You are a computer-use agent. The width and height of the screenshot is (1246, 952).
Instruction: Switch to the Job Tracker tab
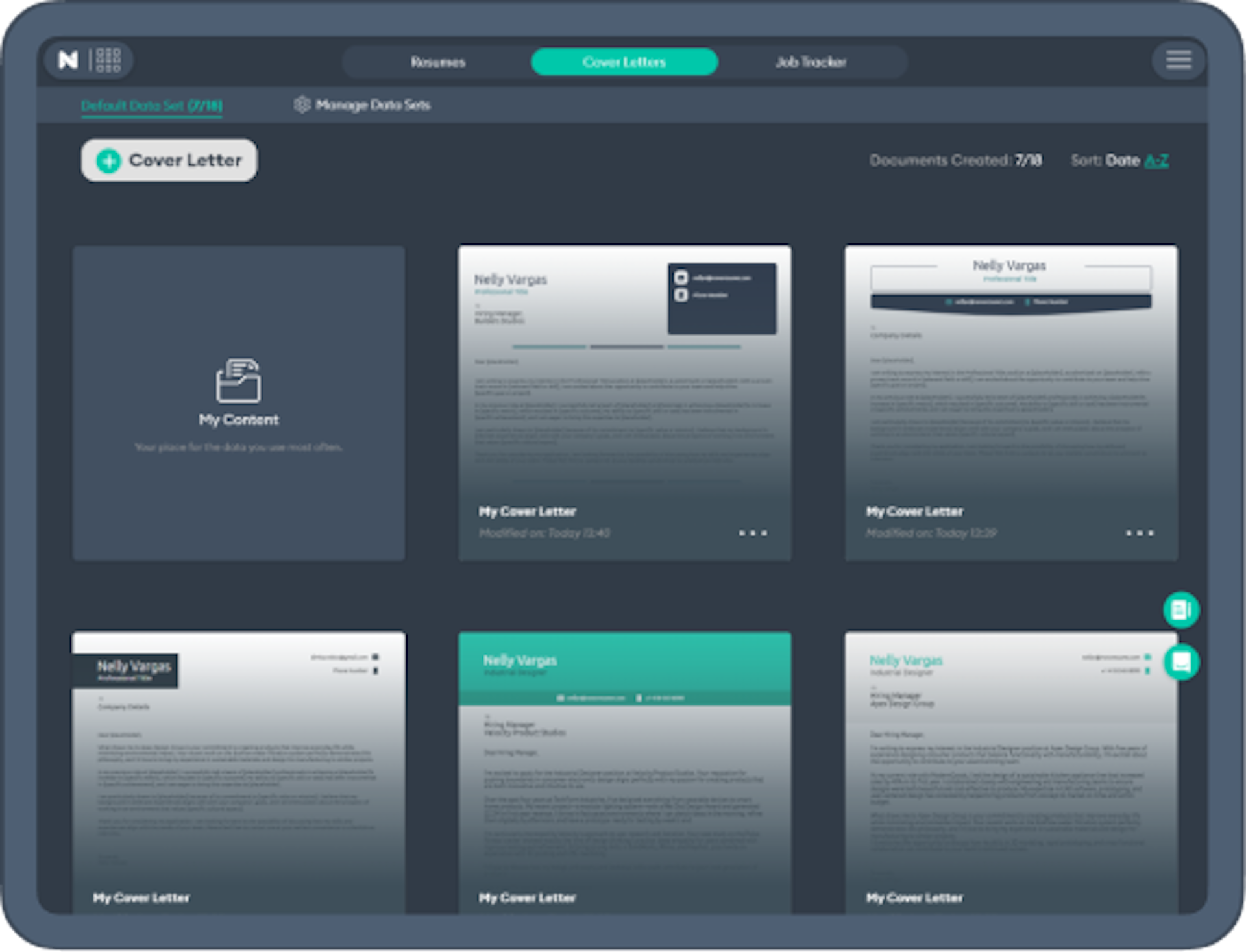[x=811, y=62]
